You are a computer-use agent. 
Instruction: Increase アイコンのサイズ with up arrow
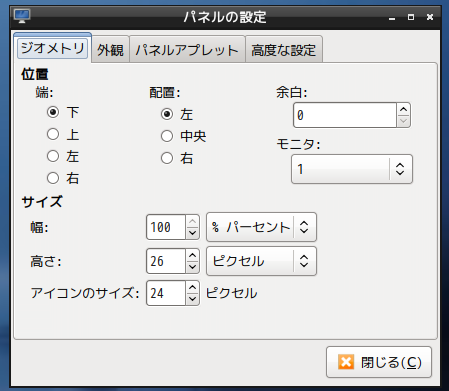(192, 287)
